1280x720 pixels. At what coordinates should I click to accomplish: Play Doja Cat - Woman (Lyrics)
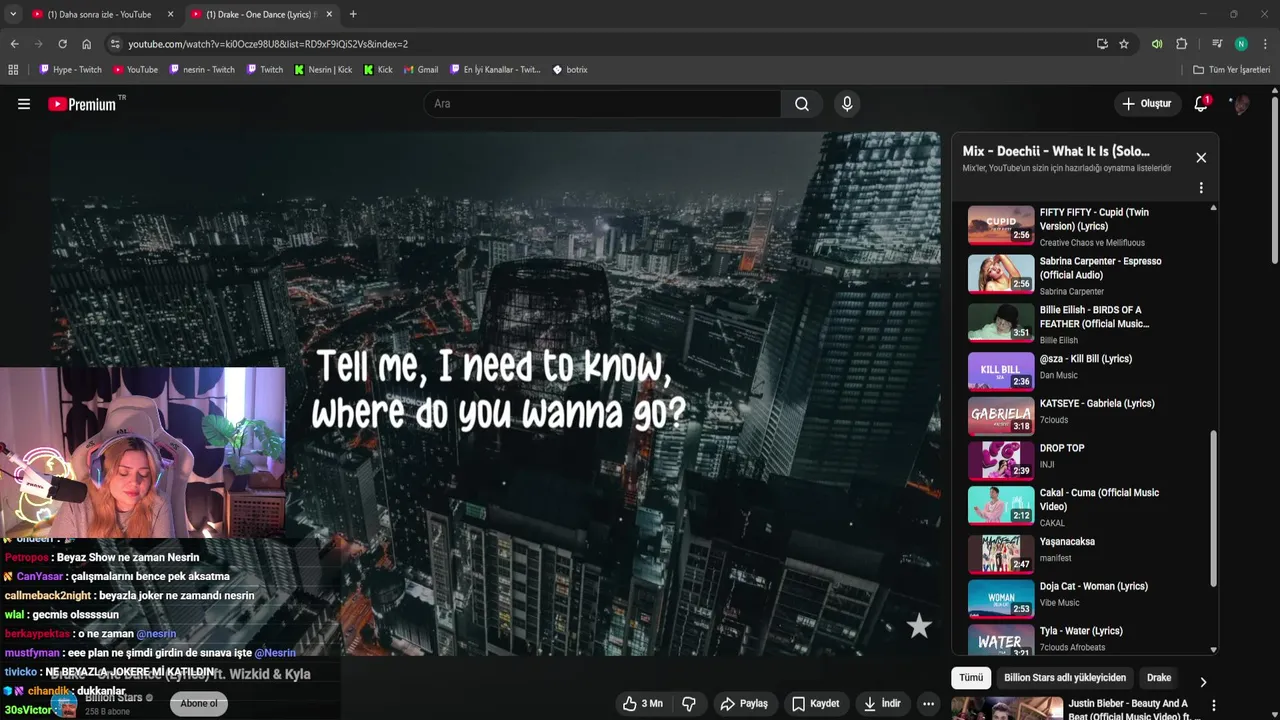point(1083,598)
